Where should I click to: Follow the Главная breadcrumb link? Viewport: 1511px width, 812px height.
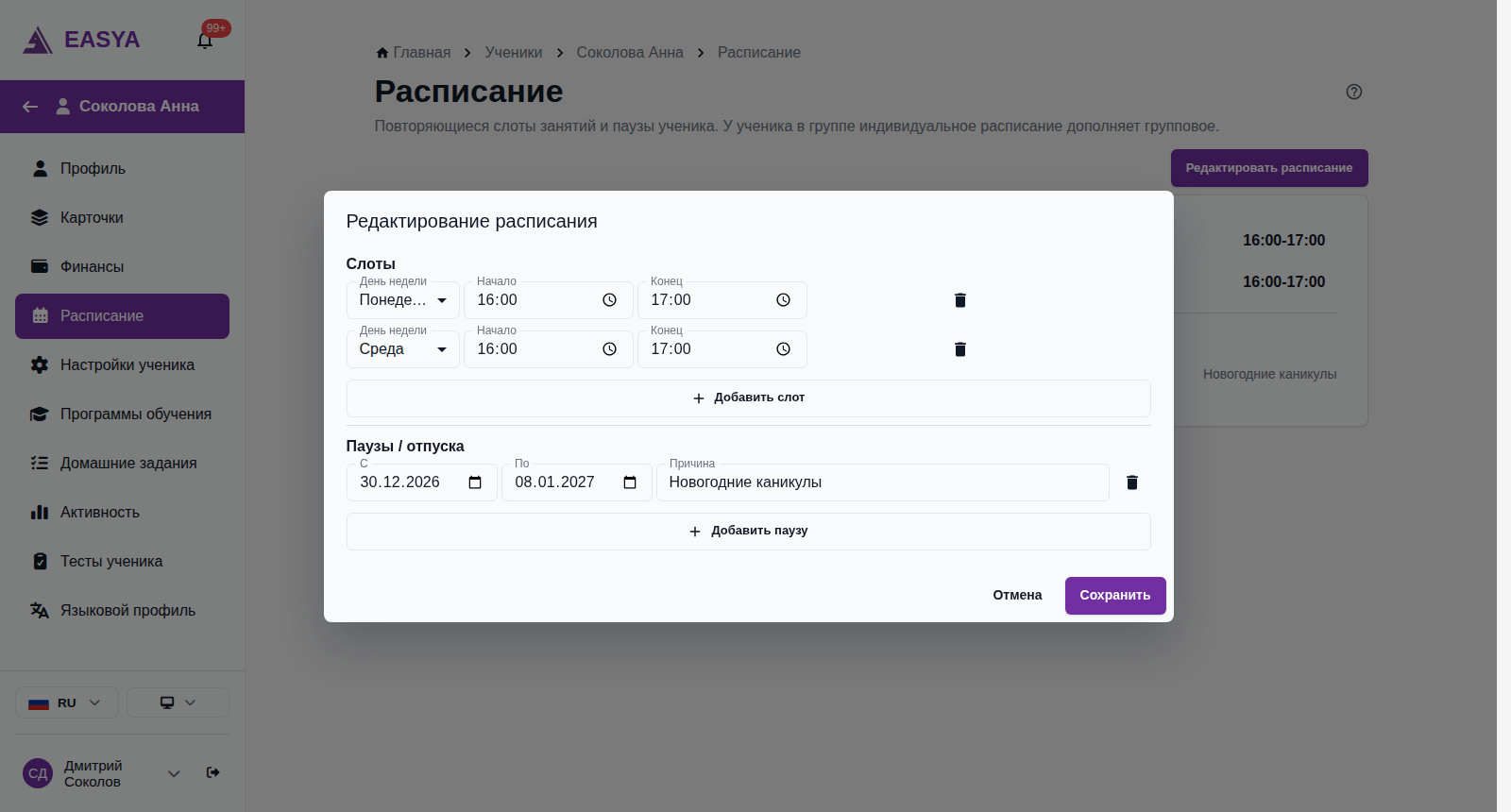[x=421, y=53]
